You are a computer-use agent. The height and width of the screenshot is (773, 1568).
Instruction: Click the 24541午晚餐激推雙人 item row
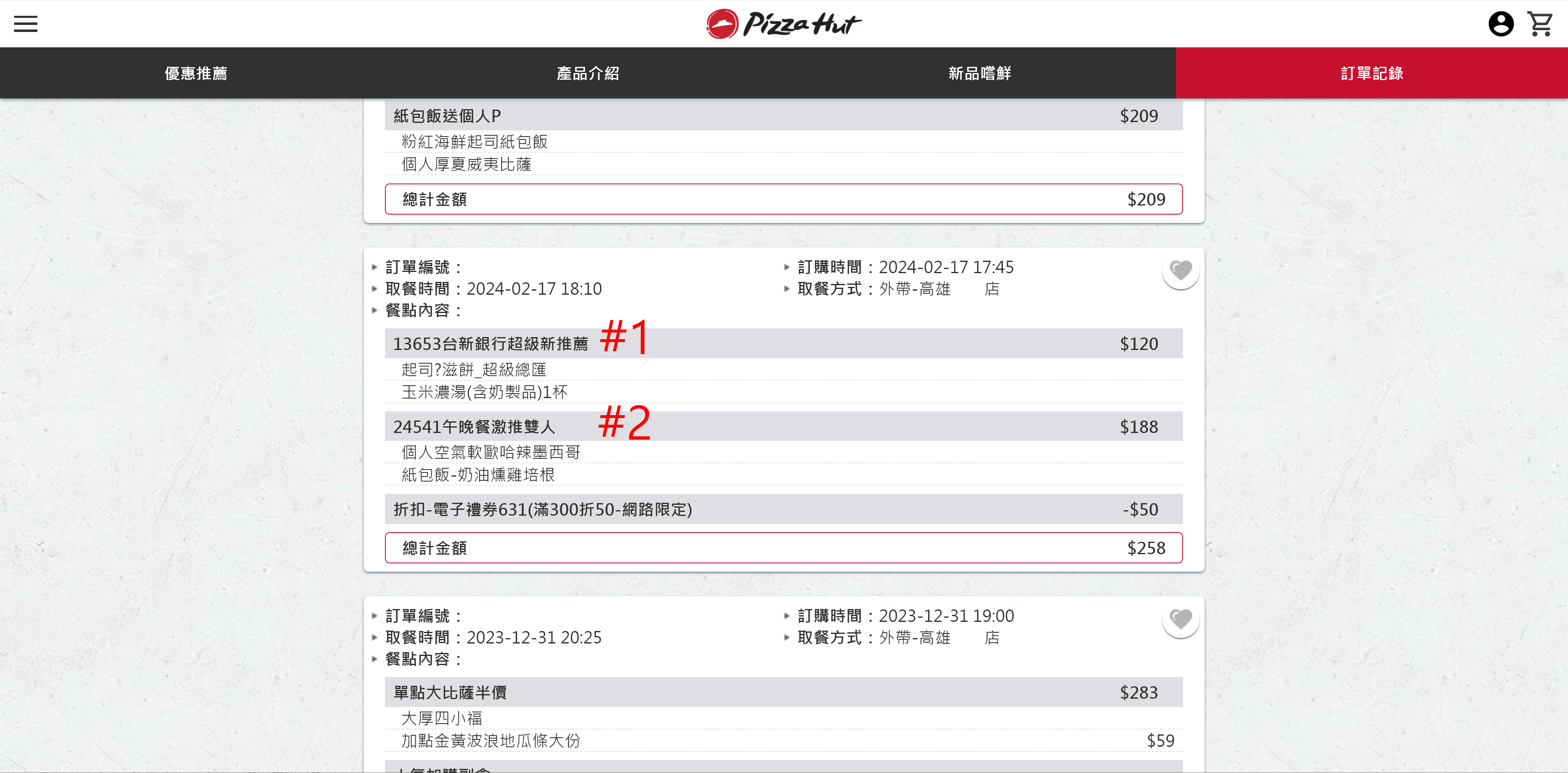(783, 427)
